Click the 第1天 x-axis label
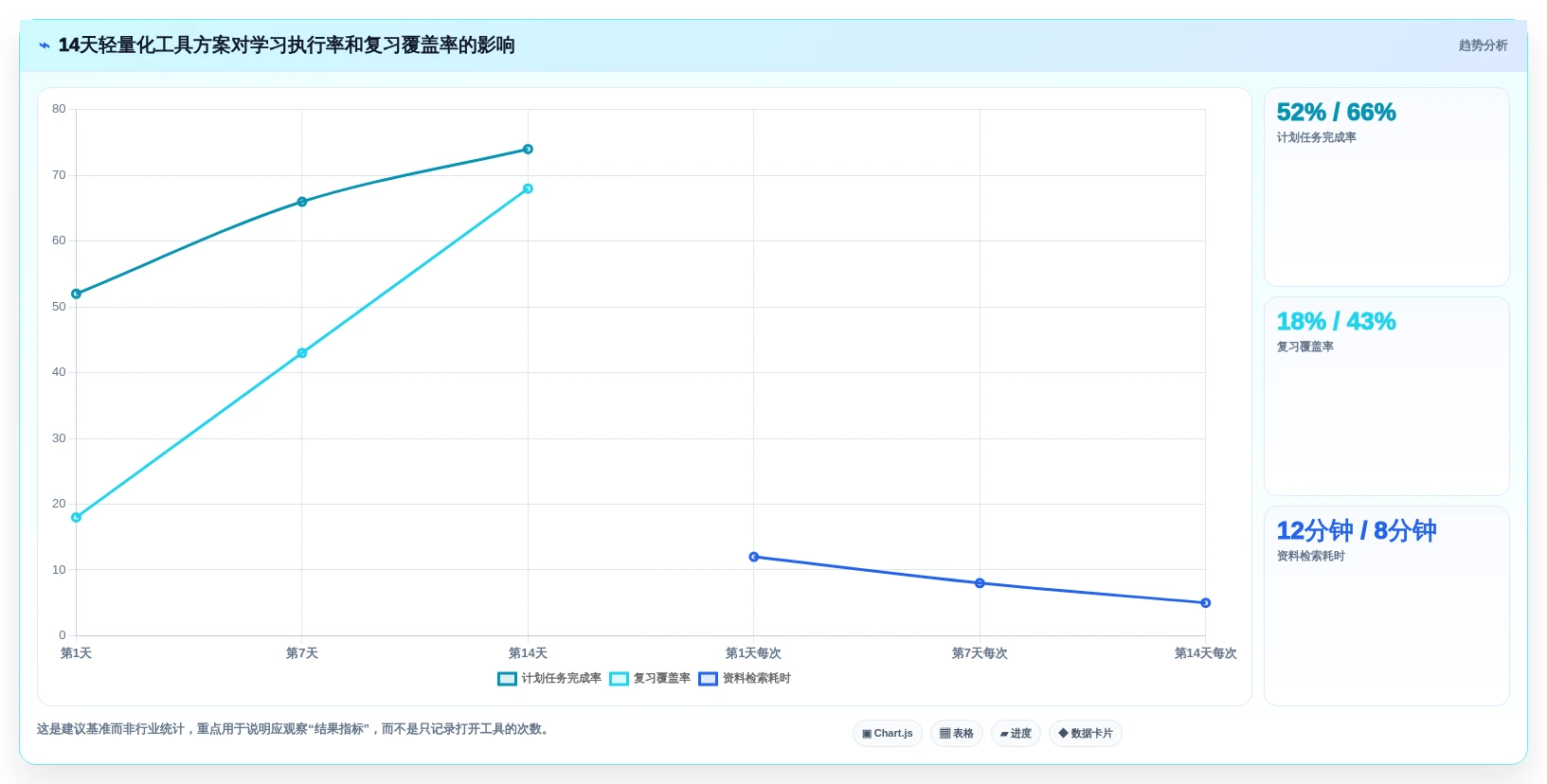 [77, 653]
